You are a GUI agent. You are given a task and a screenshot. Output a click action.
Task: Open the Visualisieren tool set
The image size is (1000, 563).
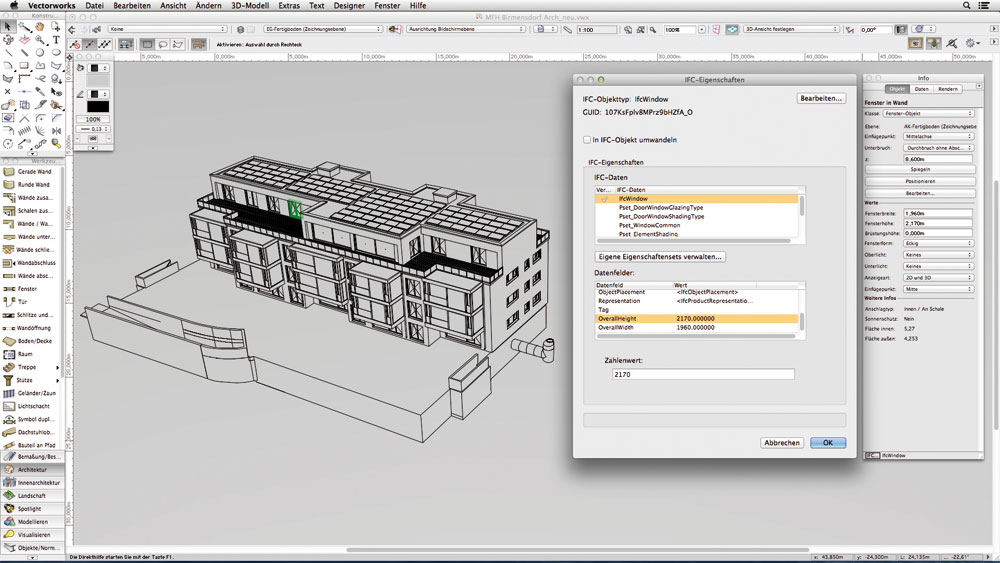coord(33,535)
